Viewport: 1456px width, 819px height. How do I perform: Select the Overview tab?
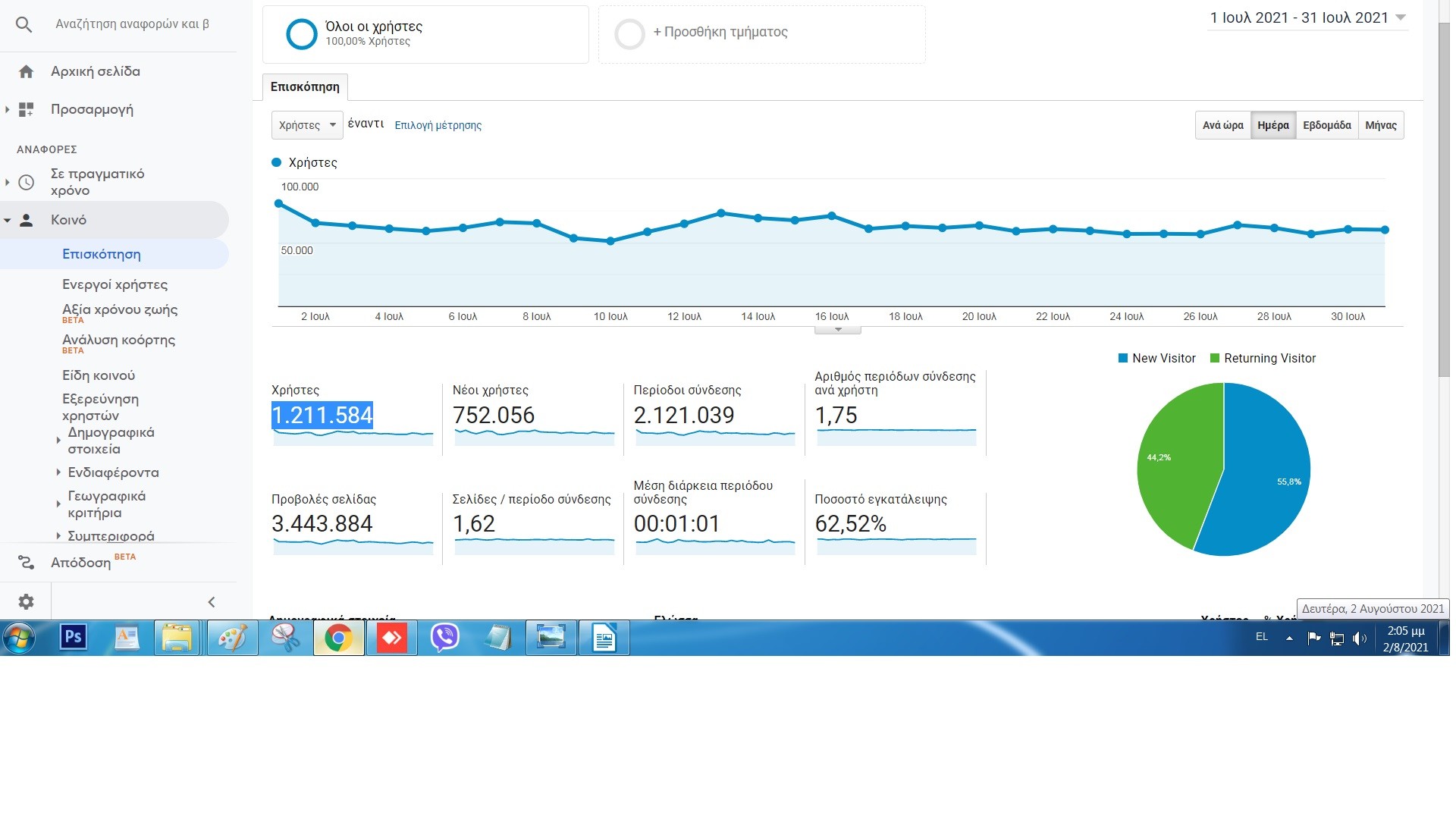(305, 87)
